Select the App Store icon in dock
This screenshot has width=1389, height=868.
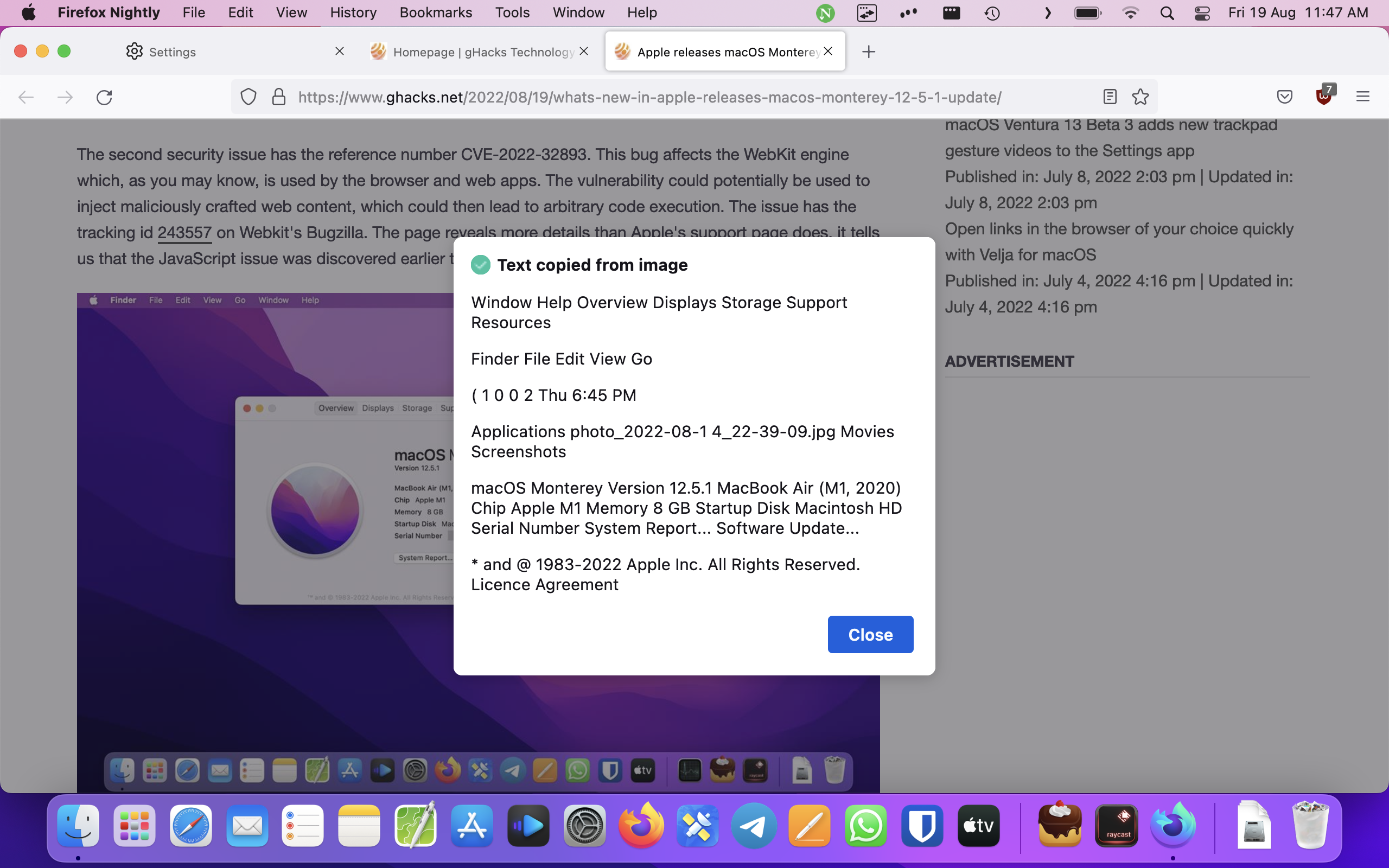coord(470,824)
